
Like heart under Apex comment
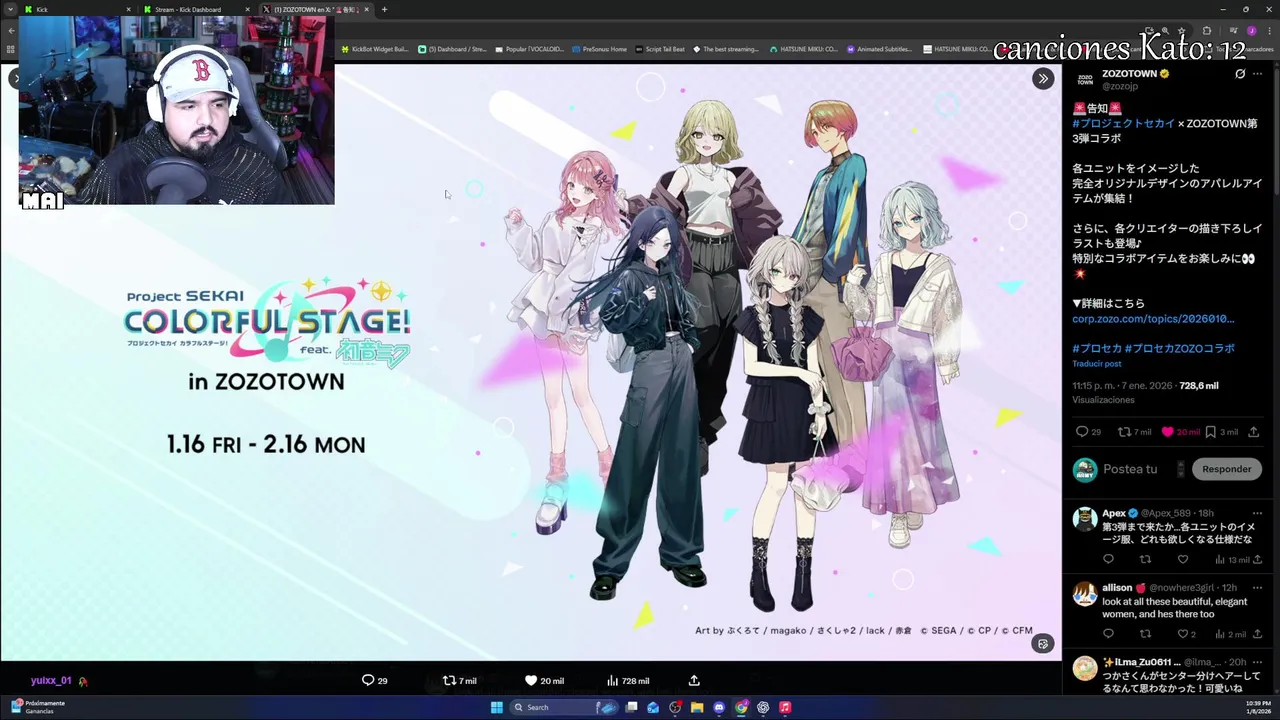(1183, 559)
